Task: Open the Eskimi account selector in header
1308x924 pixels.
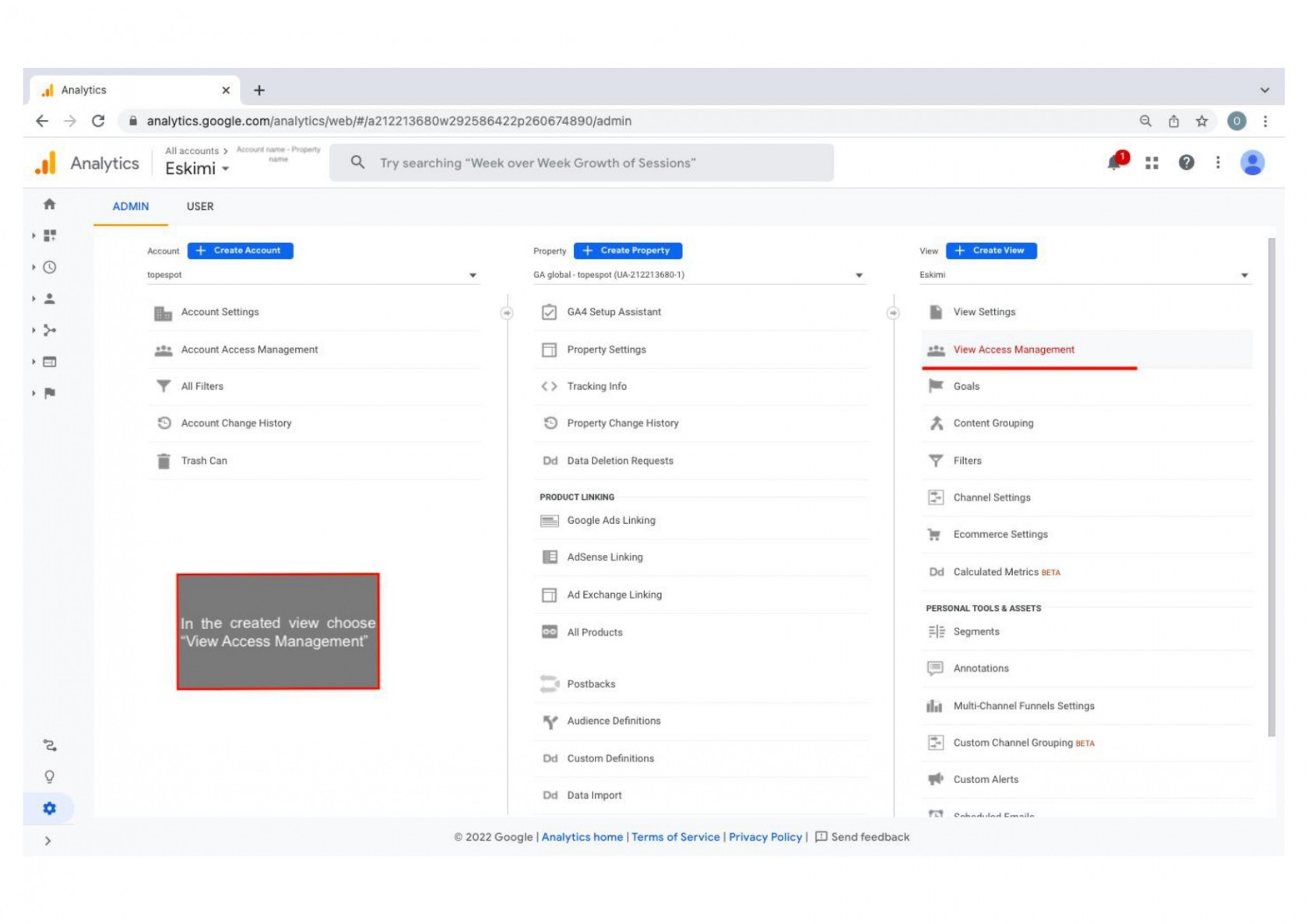Action: [x=196, y=168]
